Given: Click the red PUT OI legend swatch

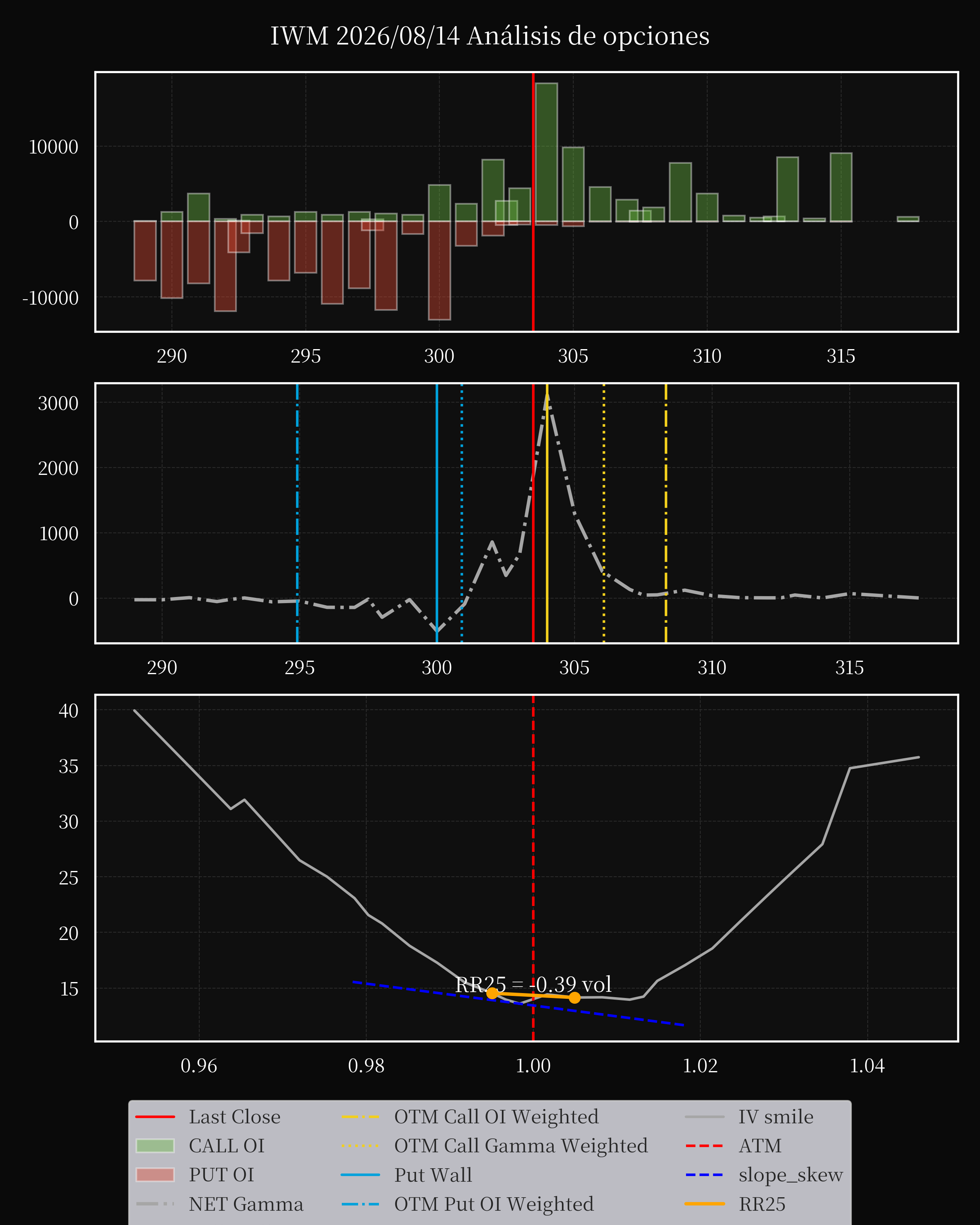Looking at the screenshot, I should [x=155, y=1174].
